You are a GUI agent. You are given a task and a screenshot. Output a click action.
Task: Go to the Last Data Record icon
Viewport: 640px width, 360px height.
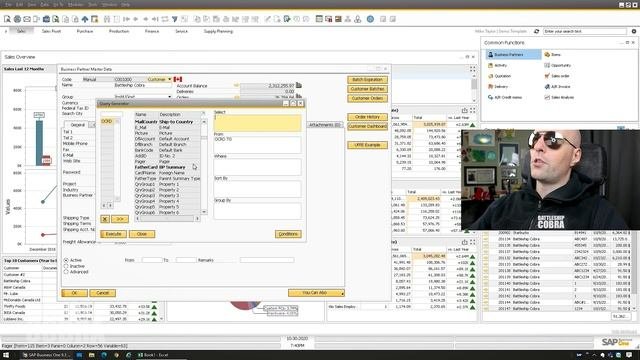click(x=156, y=19)
